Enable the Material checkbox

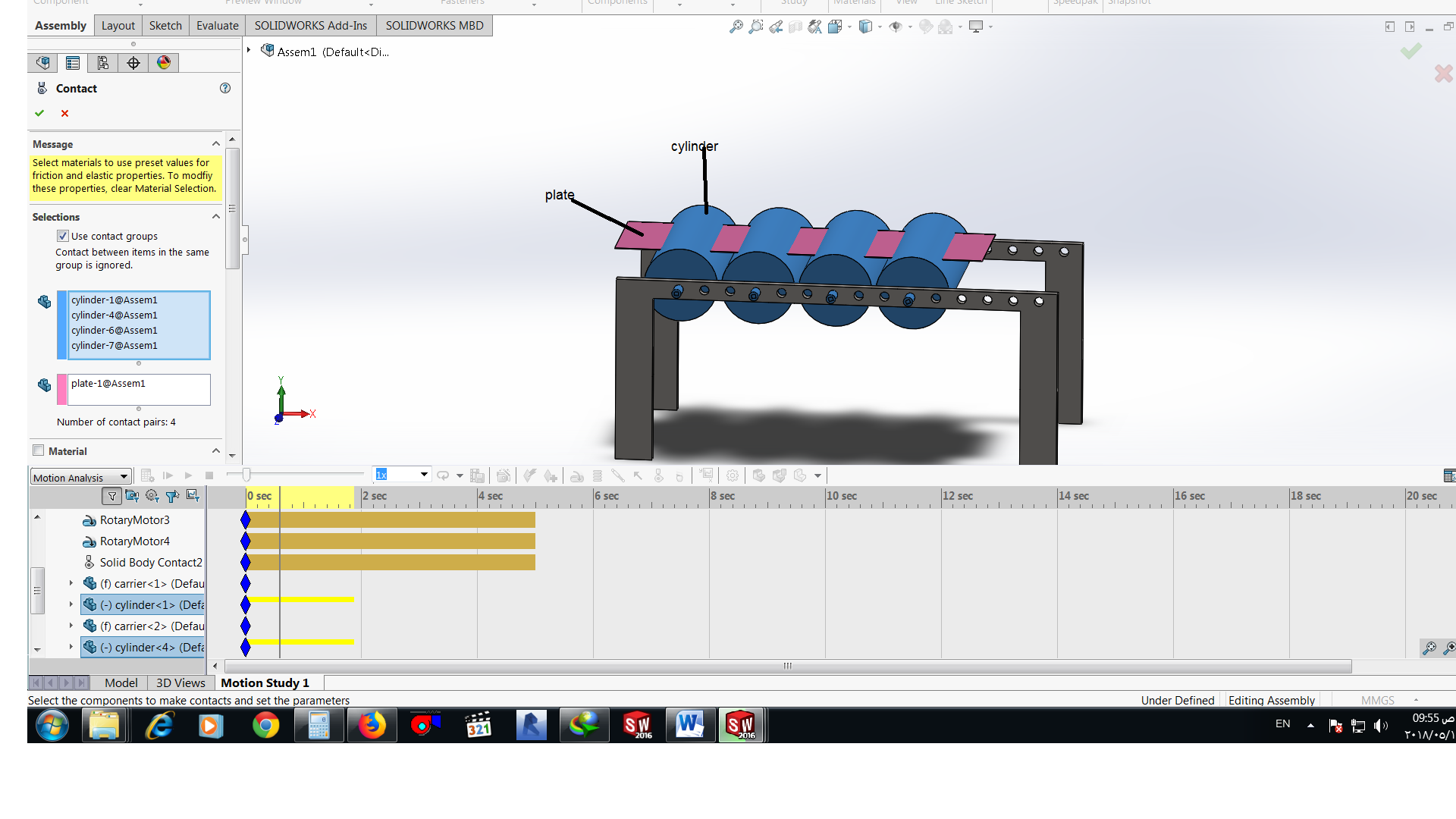(x=39, y=450)
